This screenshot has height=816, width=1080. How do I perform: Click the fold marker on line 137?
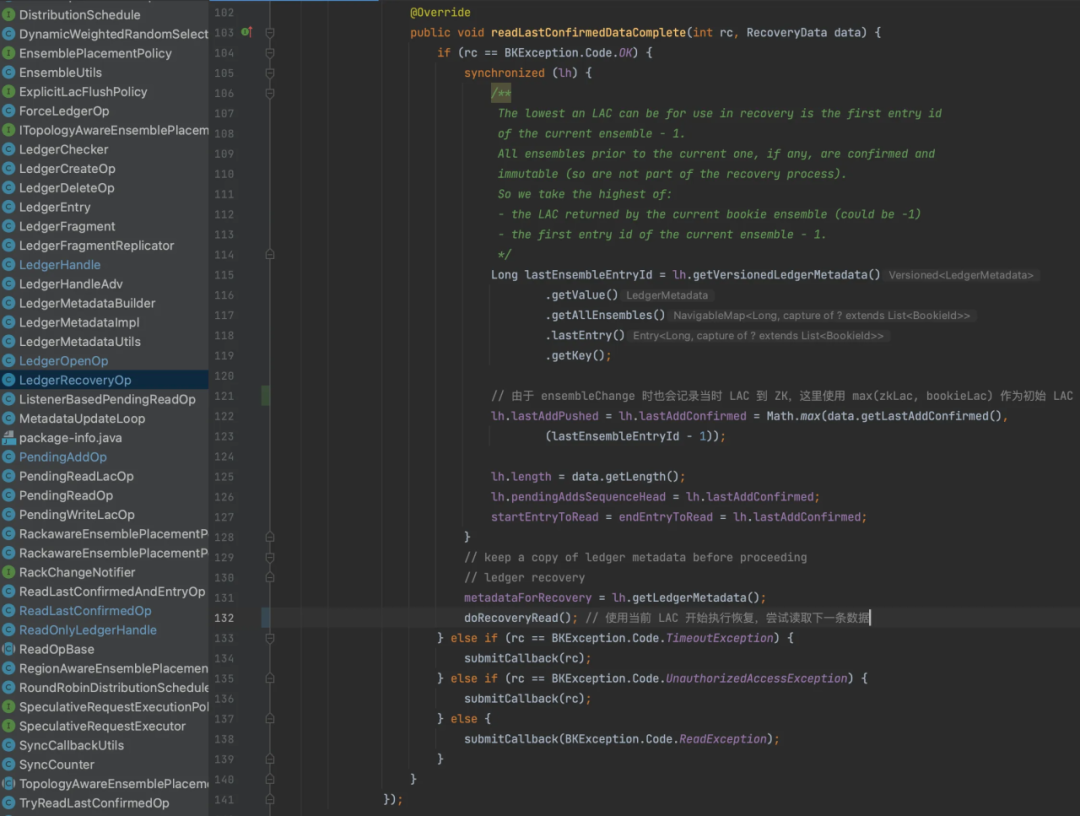pos(270,719)
